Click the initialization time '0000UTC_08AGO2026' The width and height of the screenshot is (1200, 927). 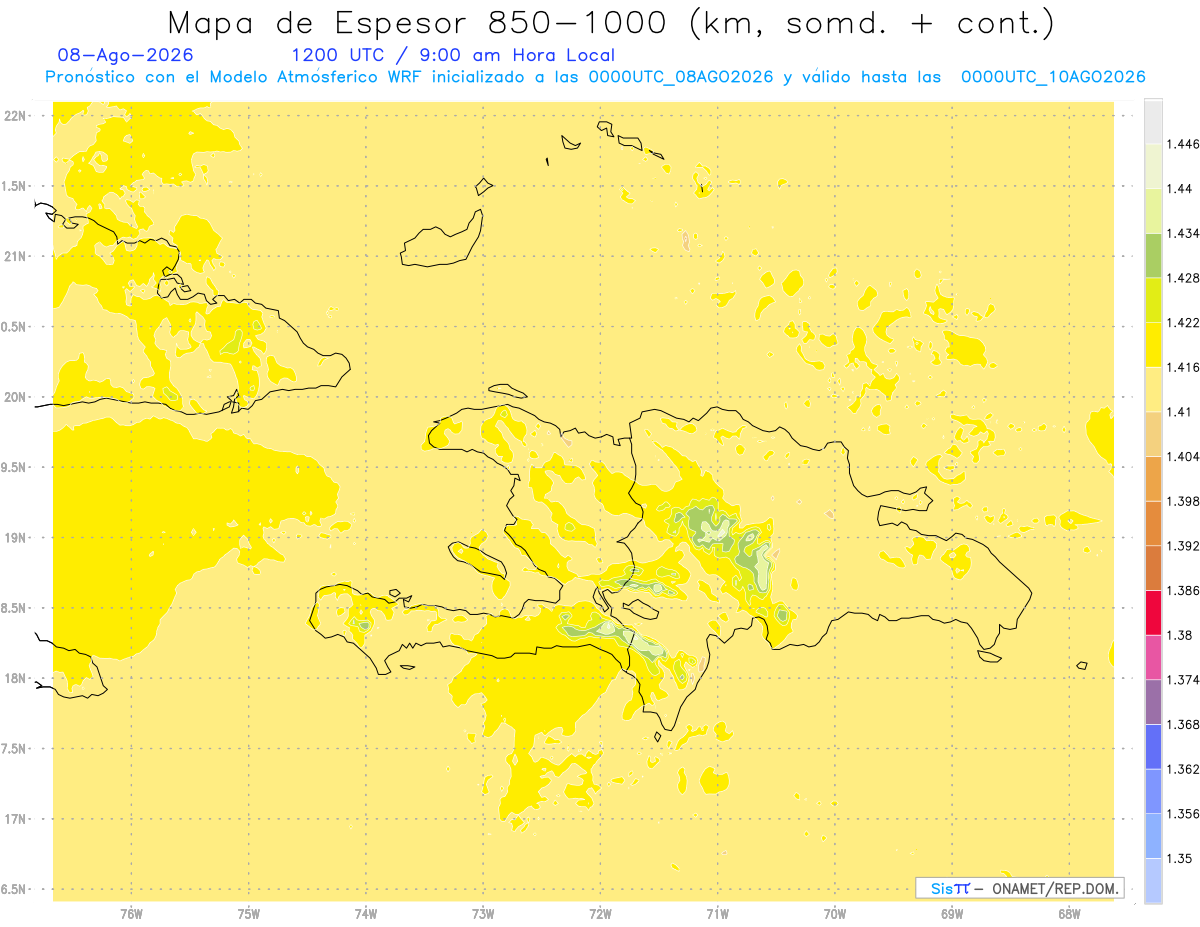tap(681, 77)
